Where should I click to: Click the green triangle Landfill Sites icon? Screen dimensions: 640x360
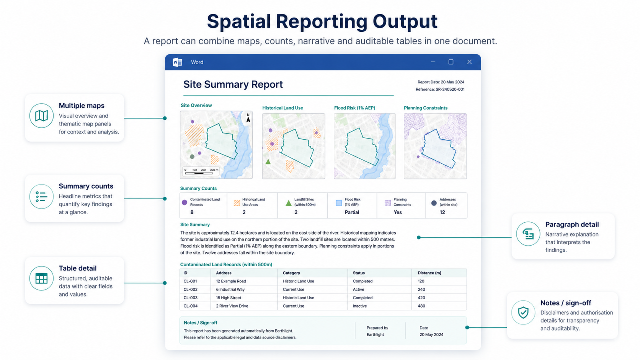click(289, 202)
